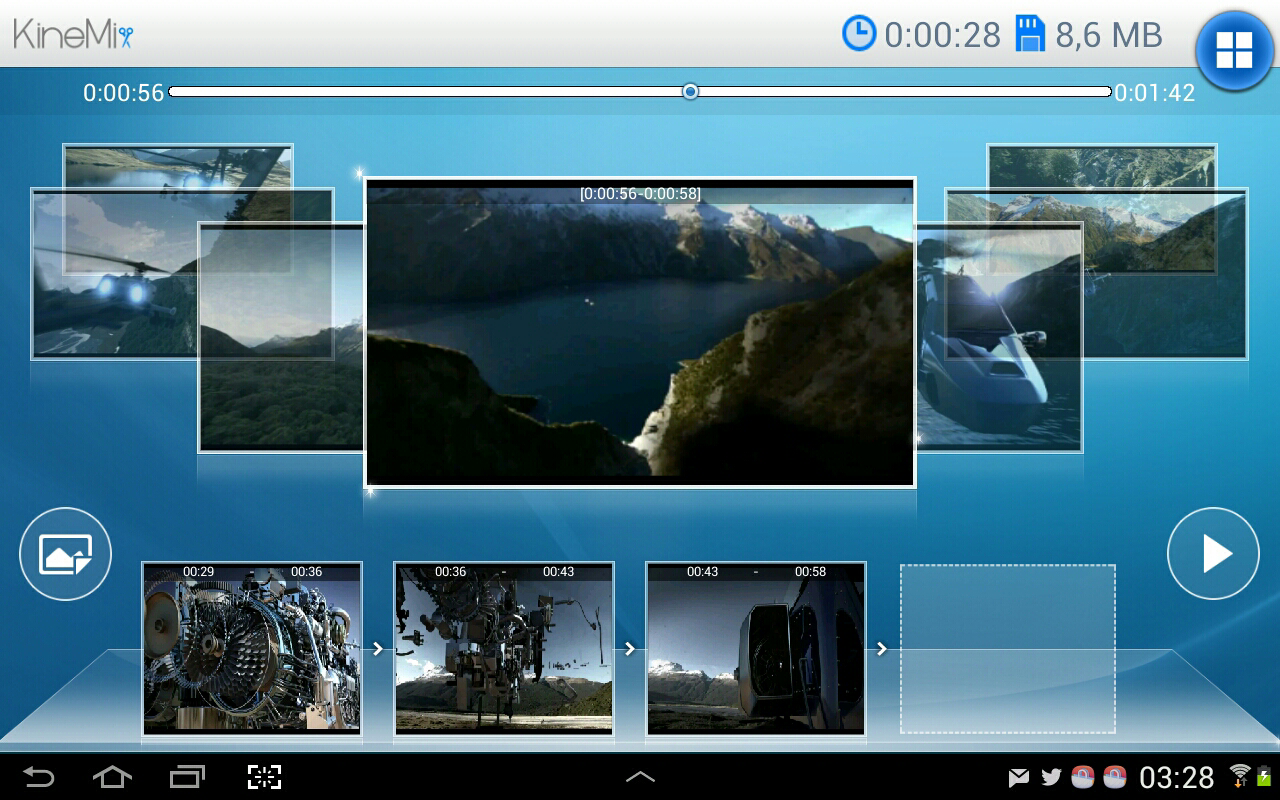Screen dimensions: 1280x800
Task: Select the right aircraft frame beside the preview
Action: [x=999, y=337]
